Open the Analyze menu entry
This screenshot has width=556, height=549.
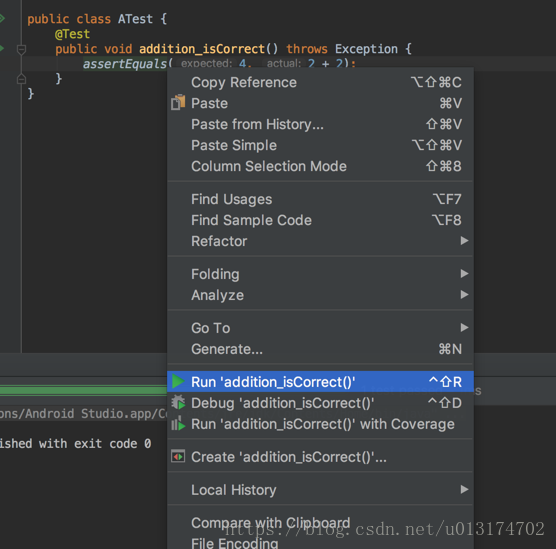point(320,295)
